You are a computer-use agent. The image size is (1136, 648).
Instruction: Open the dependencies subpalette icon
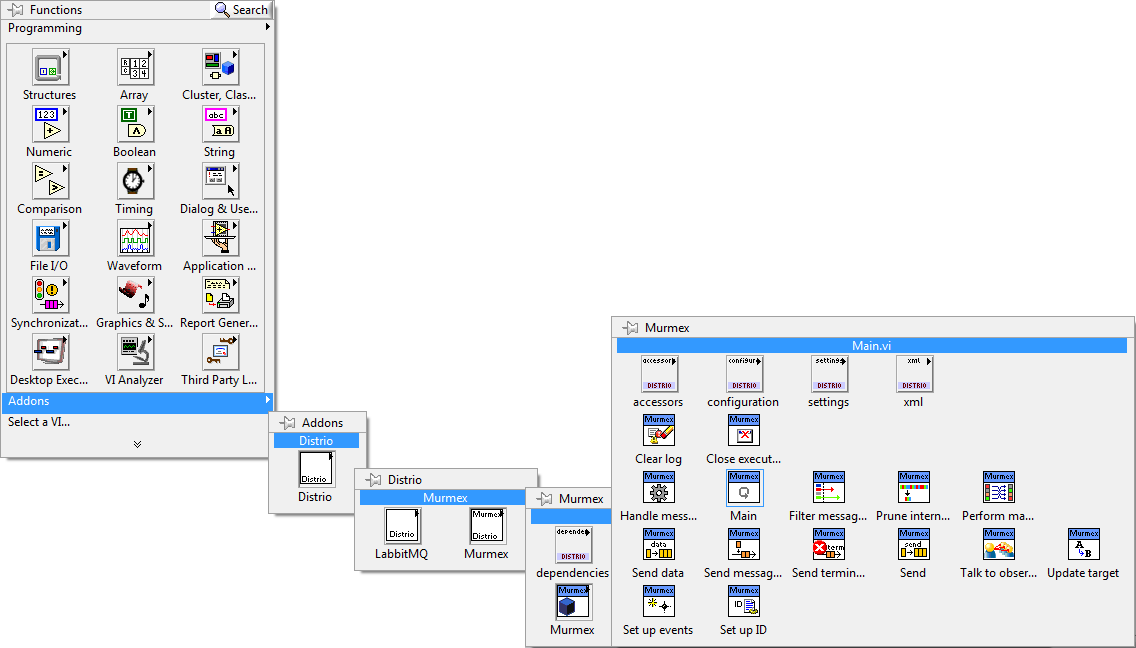(x=573, y=545)
